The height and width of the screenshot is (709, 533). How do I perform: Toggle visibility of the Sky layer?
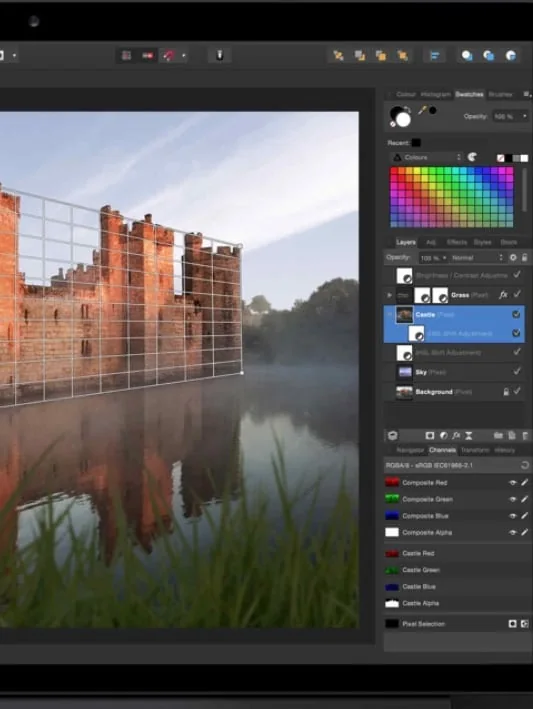[x=517, y=371]
